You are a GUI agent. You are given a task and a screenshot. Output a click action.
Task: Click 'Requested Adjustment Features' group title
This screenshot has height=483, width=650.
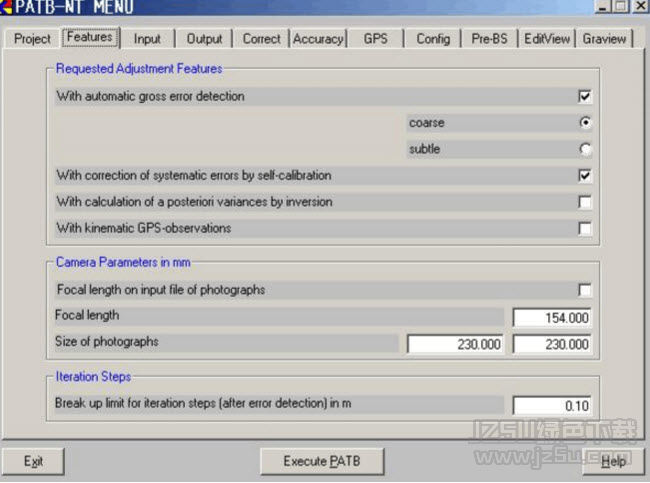tap(139, 69)
